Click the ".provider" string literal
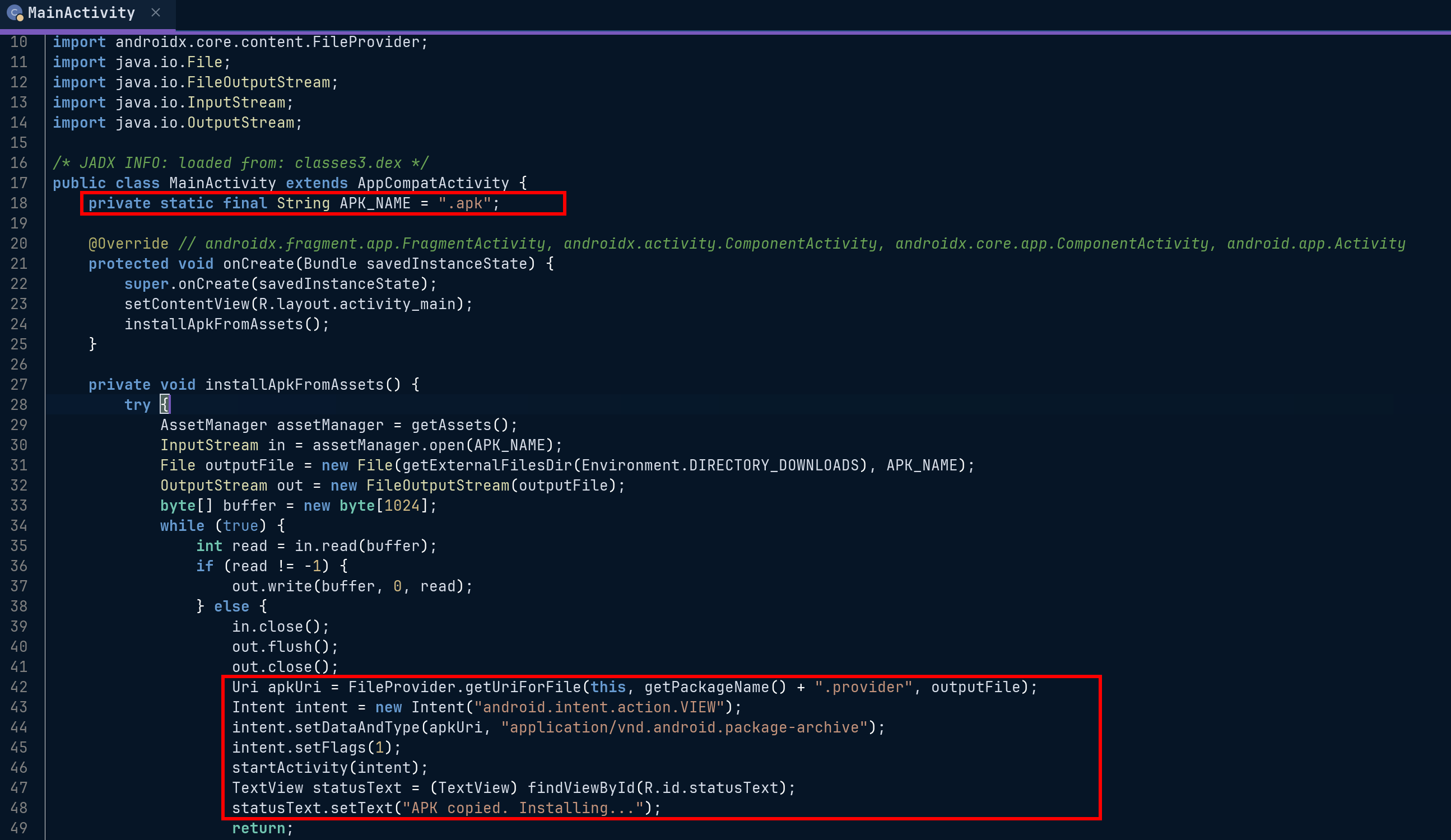 point(864,687)
